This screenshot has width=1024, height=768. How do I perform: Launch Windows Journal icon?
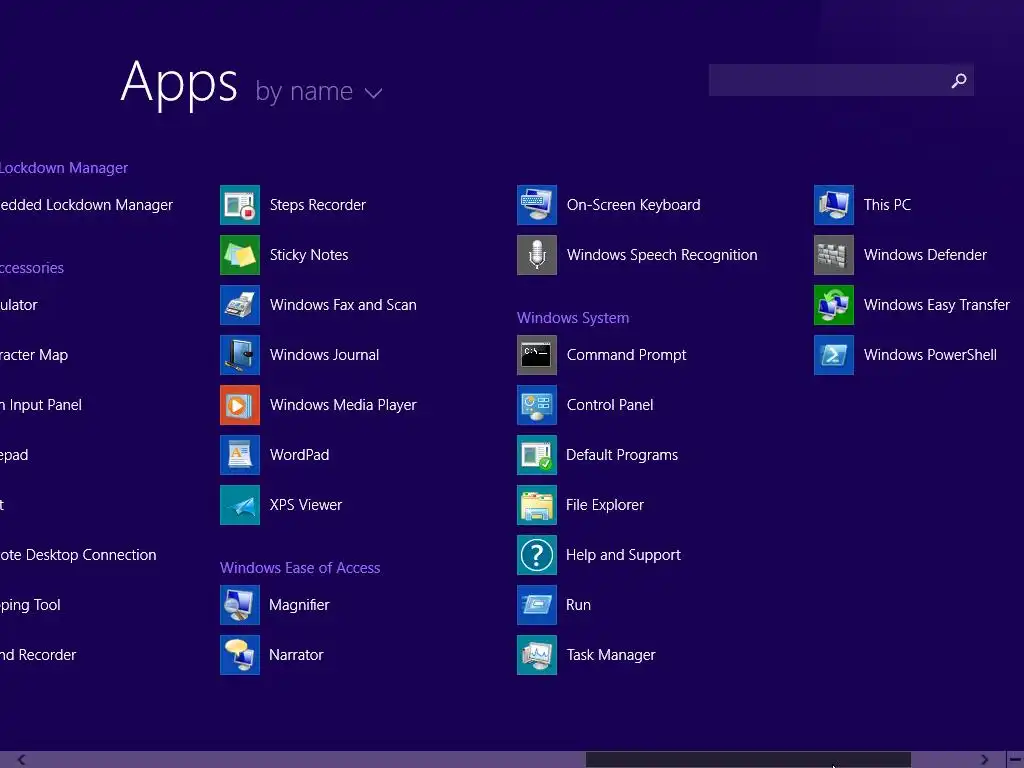point(240,355)
